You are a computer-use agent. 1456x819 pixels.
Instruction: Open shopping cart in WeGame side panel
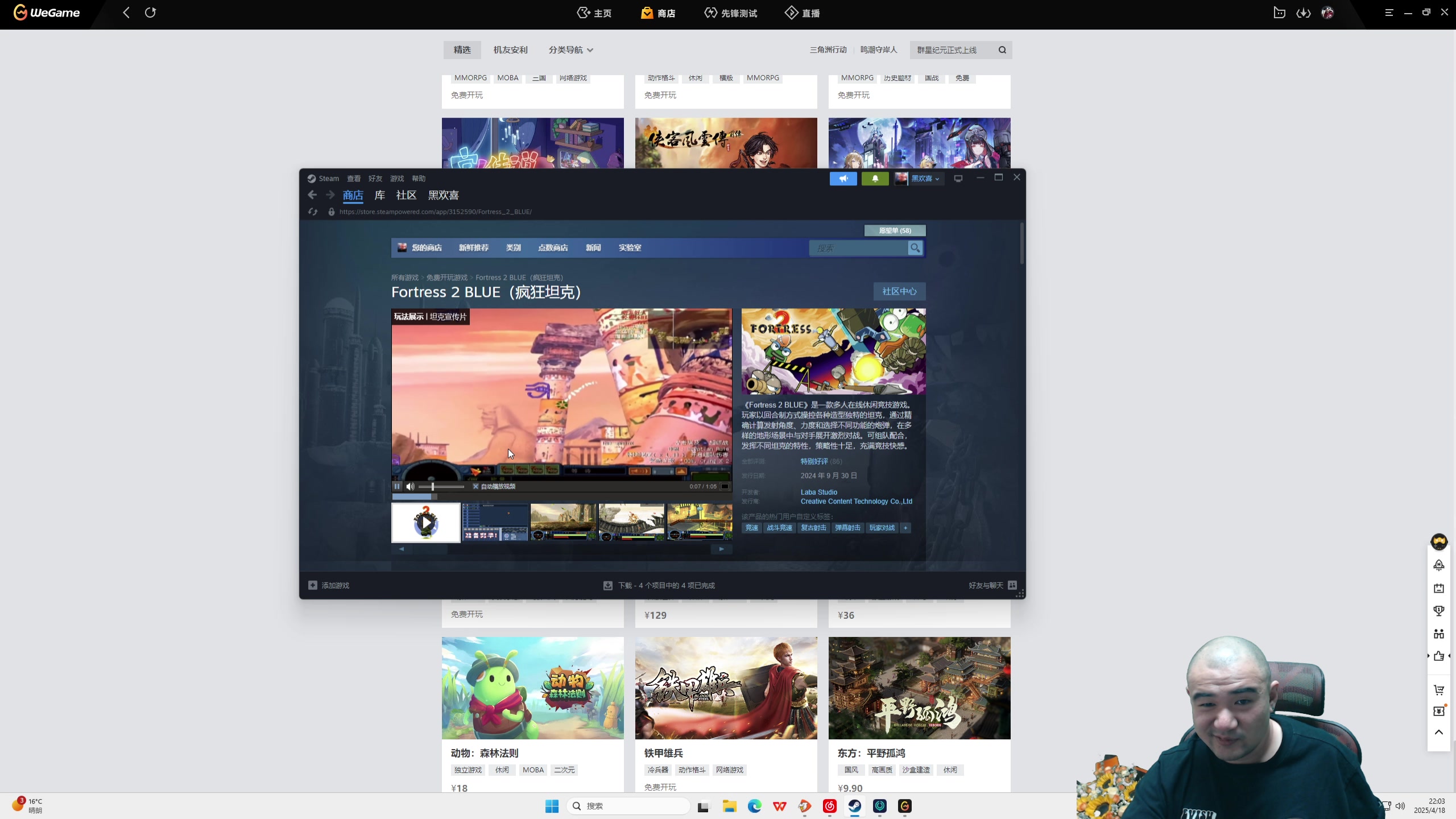click(1439, 690)
